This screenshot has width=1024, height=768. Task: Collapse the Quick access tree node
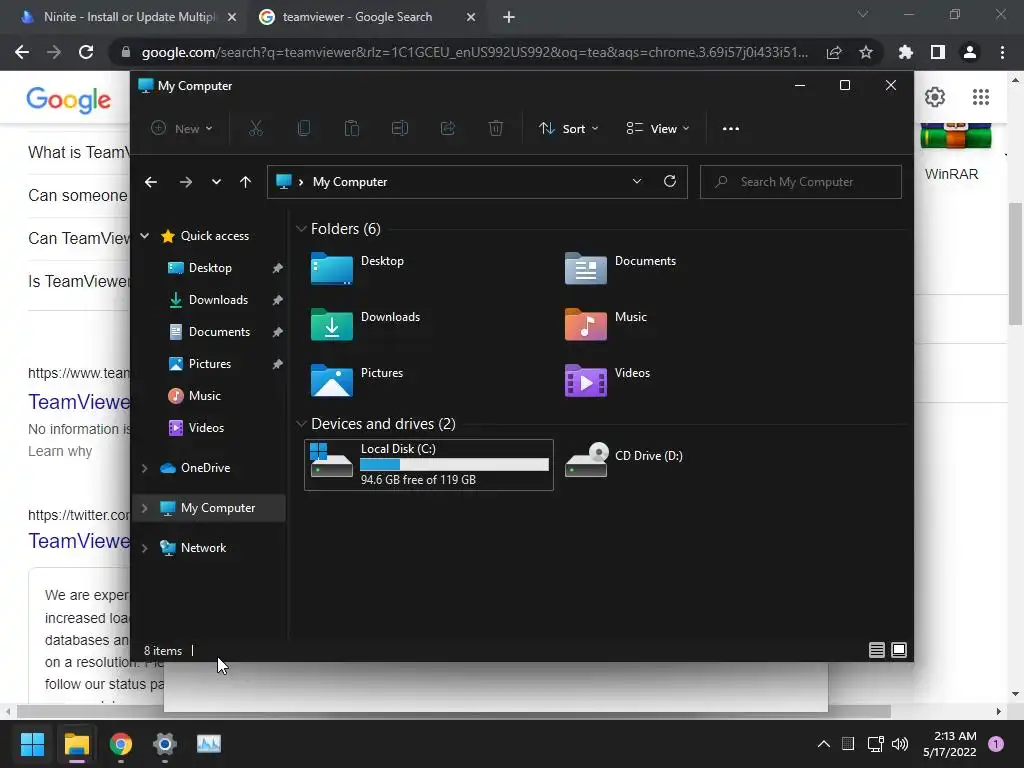point(145,236)
